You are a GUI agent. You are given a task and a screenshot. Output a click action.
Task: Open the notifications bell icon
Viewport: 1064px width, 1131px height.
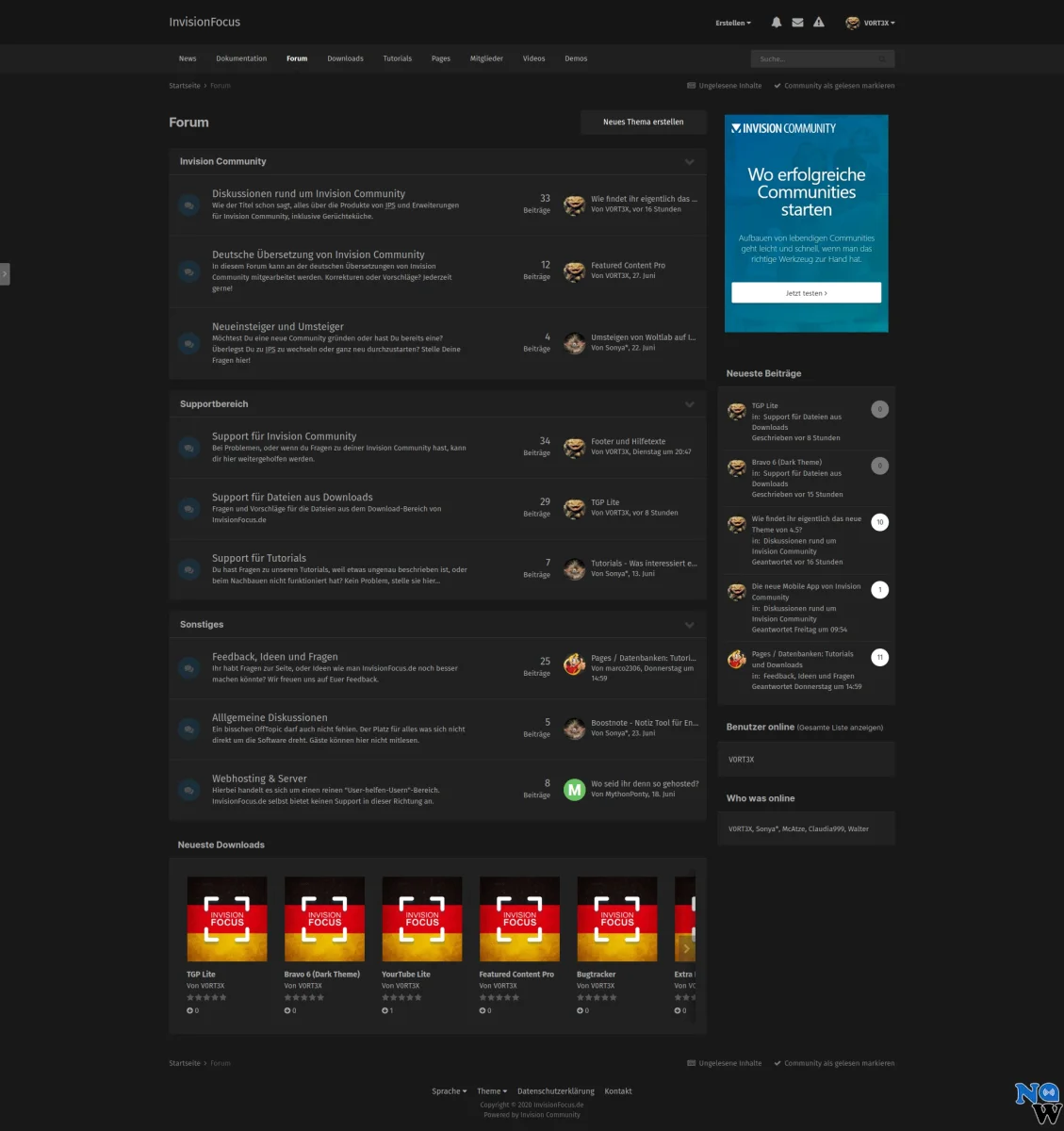click(777, 23)
